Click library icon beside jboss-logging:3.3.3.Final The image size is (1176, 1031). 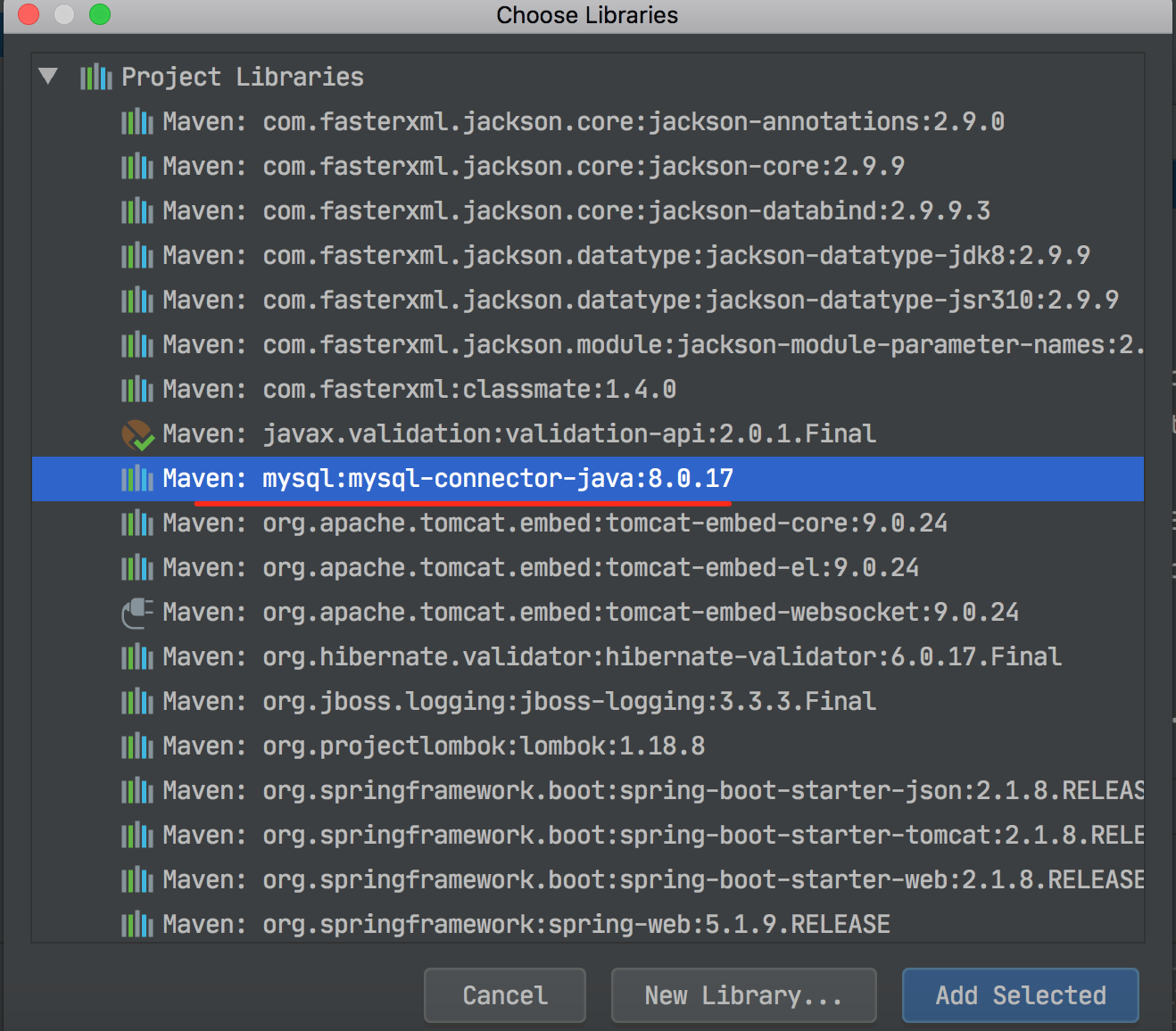tap(137, 702)
